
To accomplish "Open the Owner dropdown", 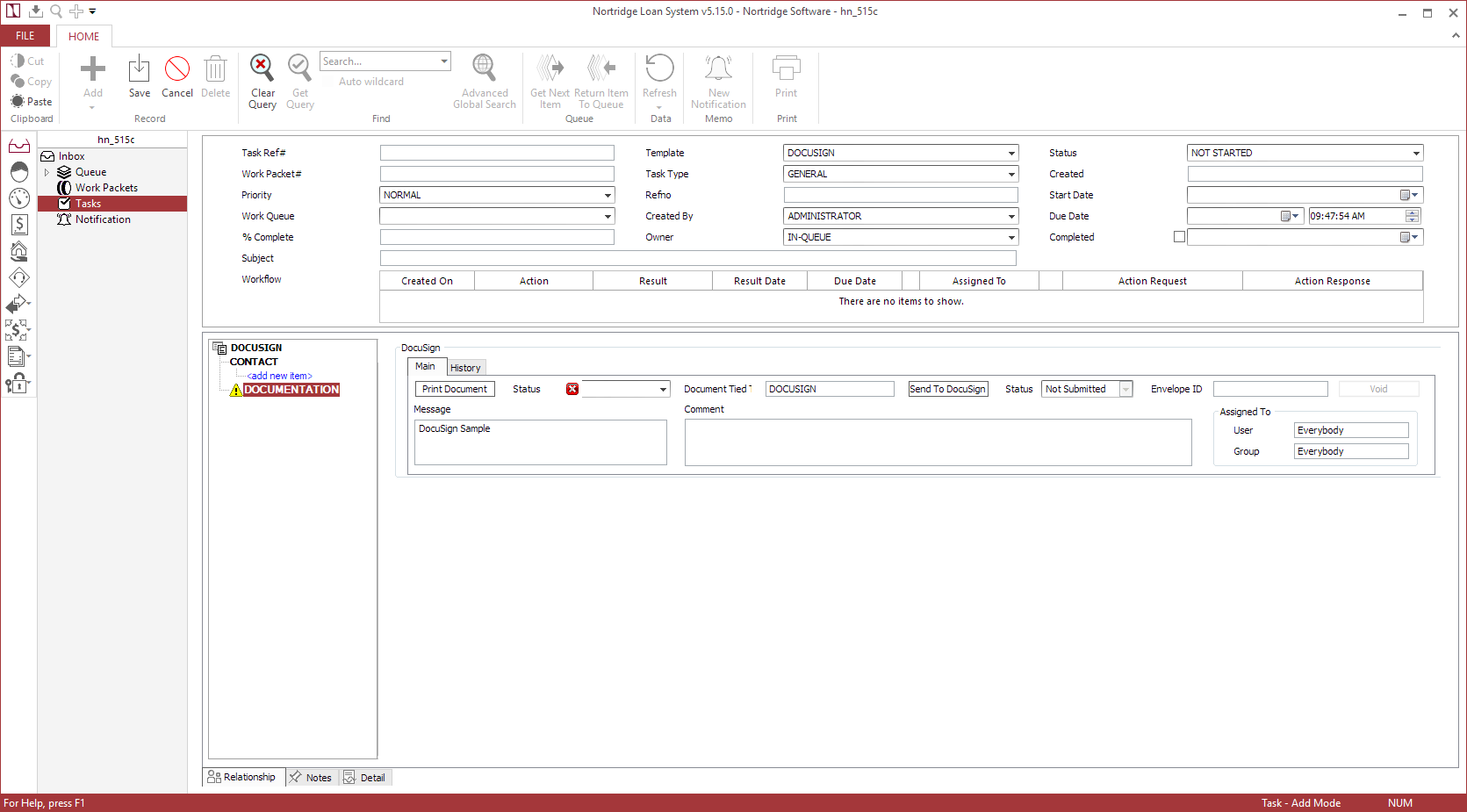I will pyautogui.click(x=1011, y=237).
